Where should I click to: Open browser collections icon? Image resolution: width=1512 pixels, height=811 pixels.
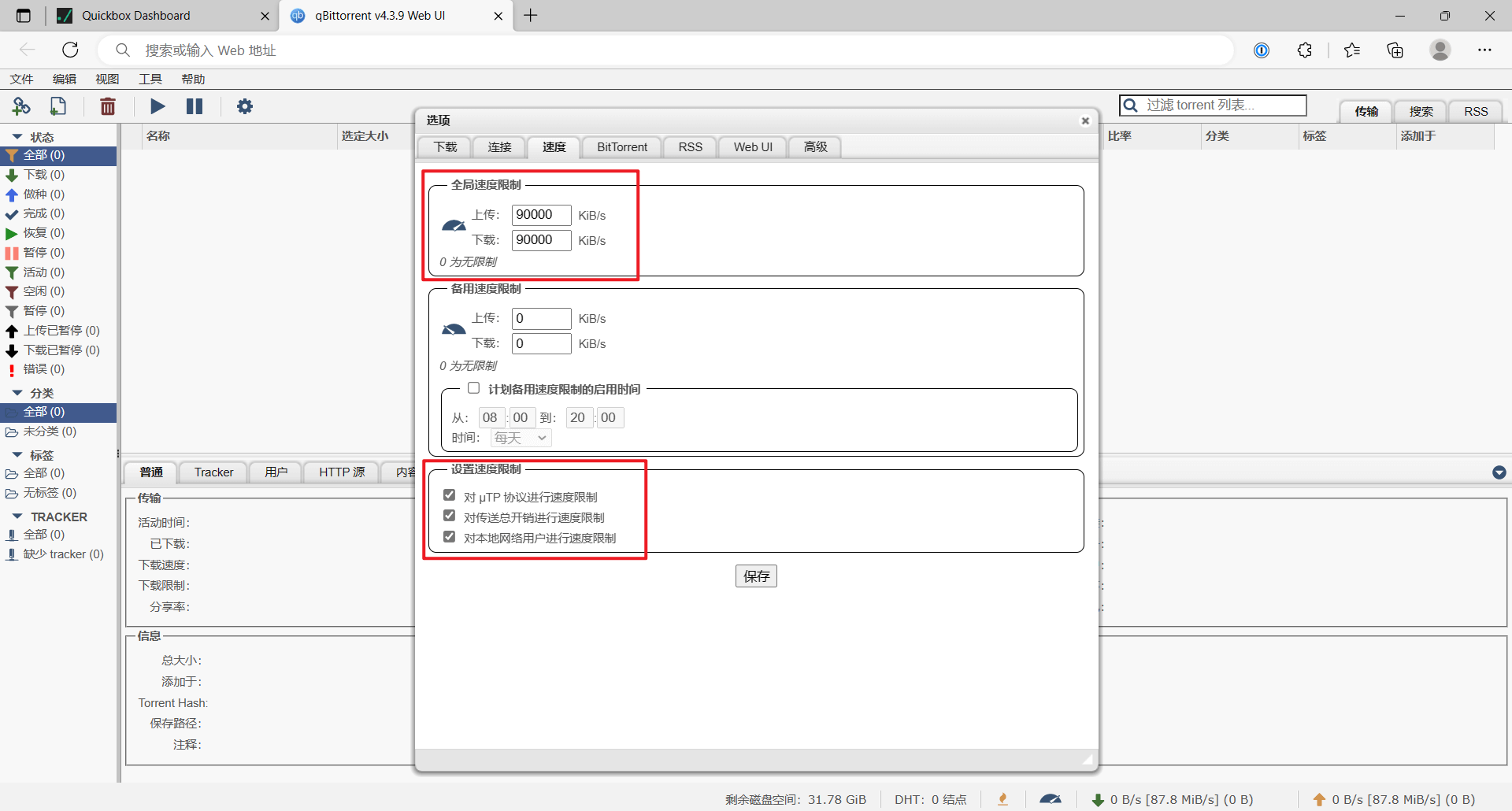(1395, 50)
